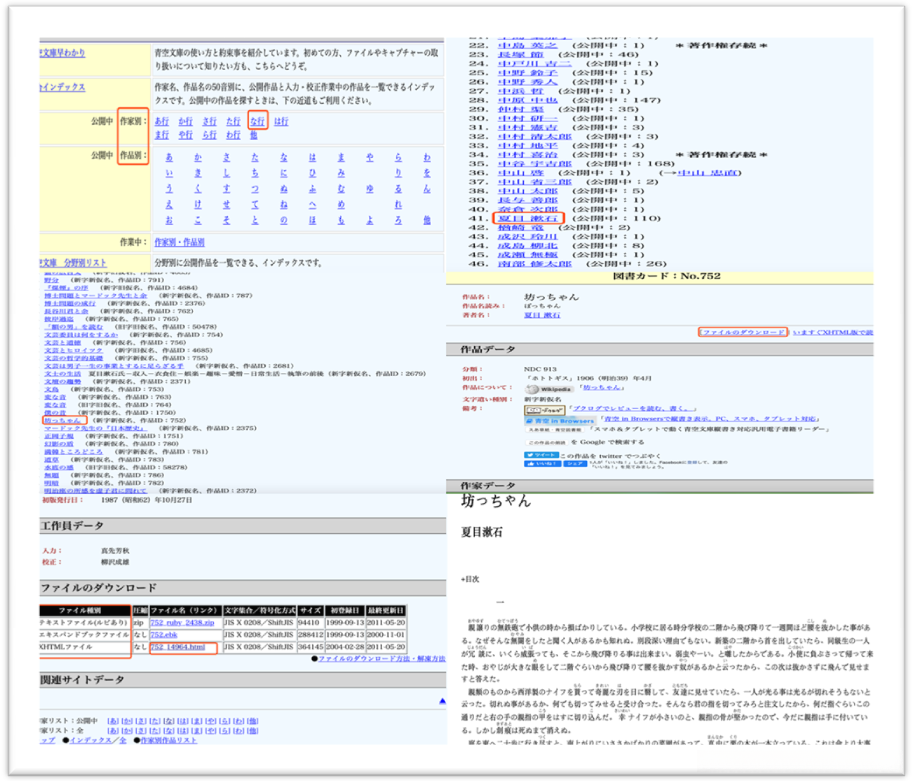Jump to ファイルのダウンロード section link
Viewport: 913px width, 781px height.
[743, 332]
